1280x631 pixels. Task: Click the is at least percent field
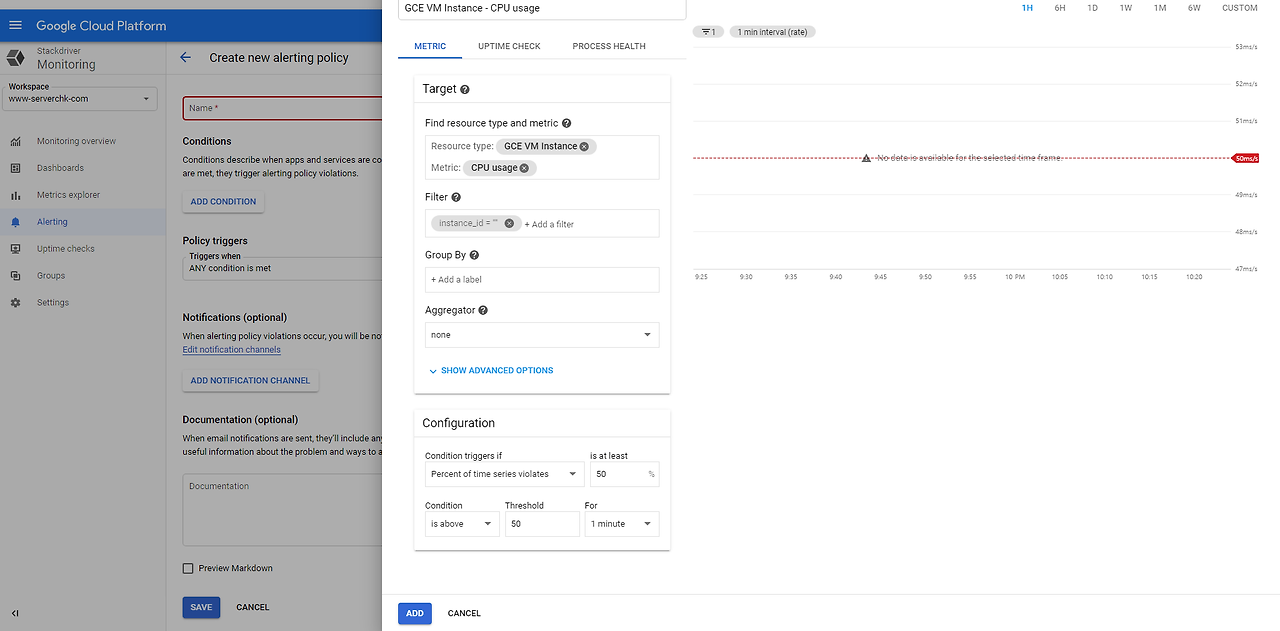(x=624, y=474)
